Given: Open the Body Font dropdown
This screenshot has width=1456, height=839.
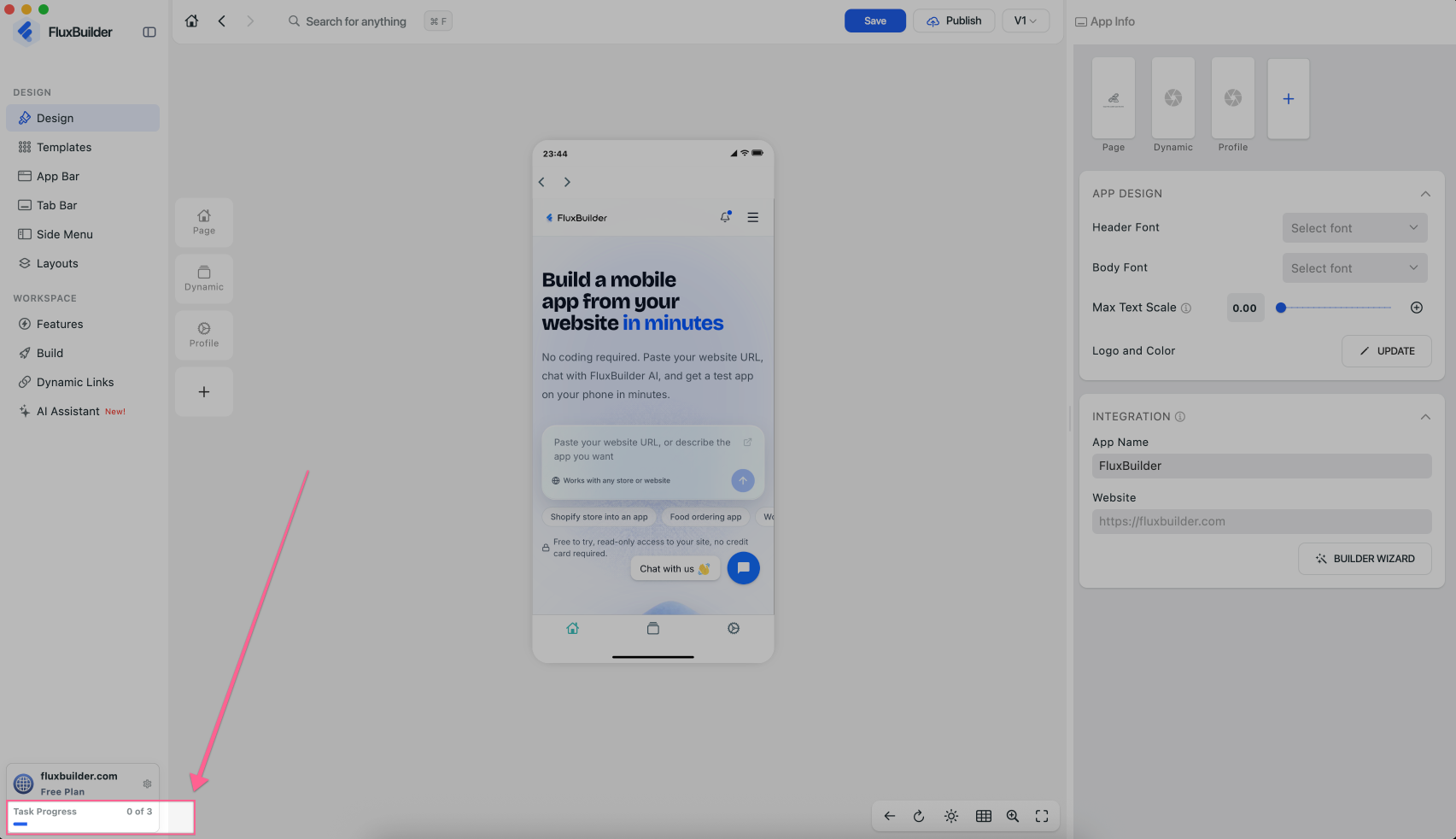Looking at the screenshot, I should tap(1355, 268).
